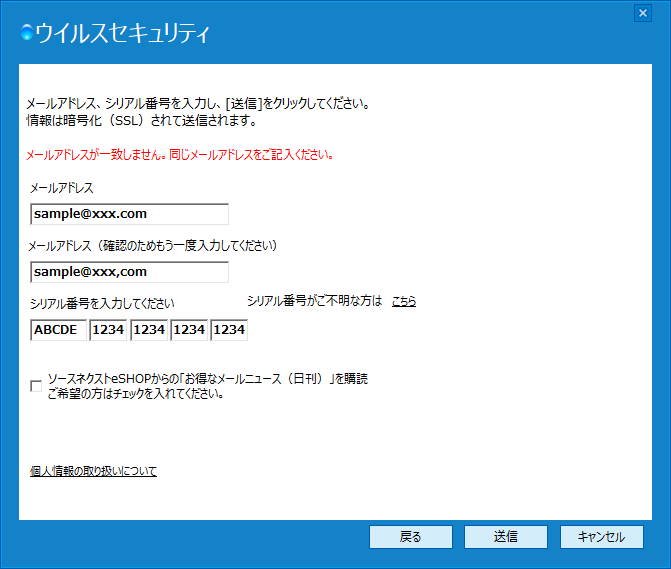Viewport: 671px width, 569px height.
Task: Click the 戻る button
Action: (x=411, y=537)
